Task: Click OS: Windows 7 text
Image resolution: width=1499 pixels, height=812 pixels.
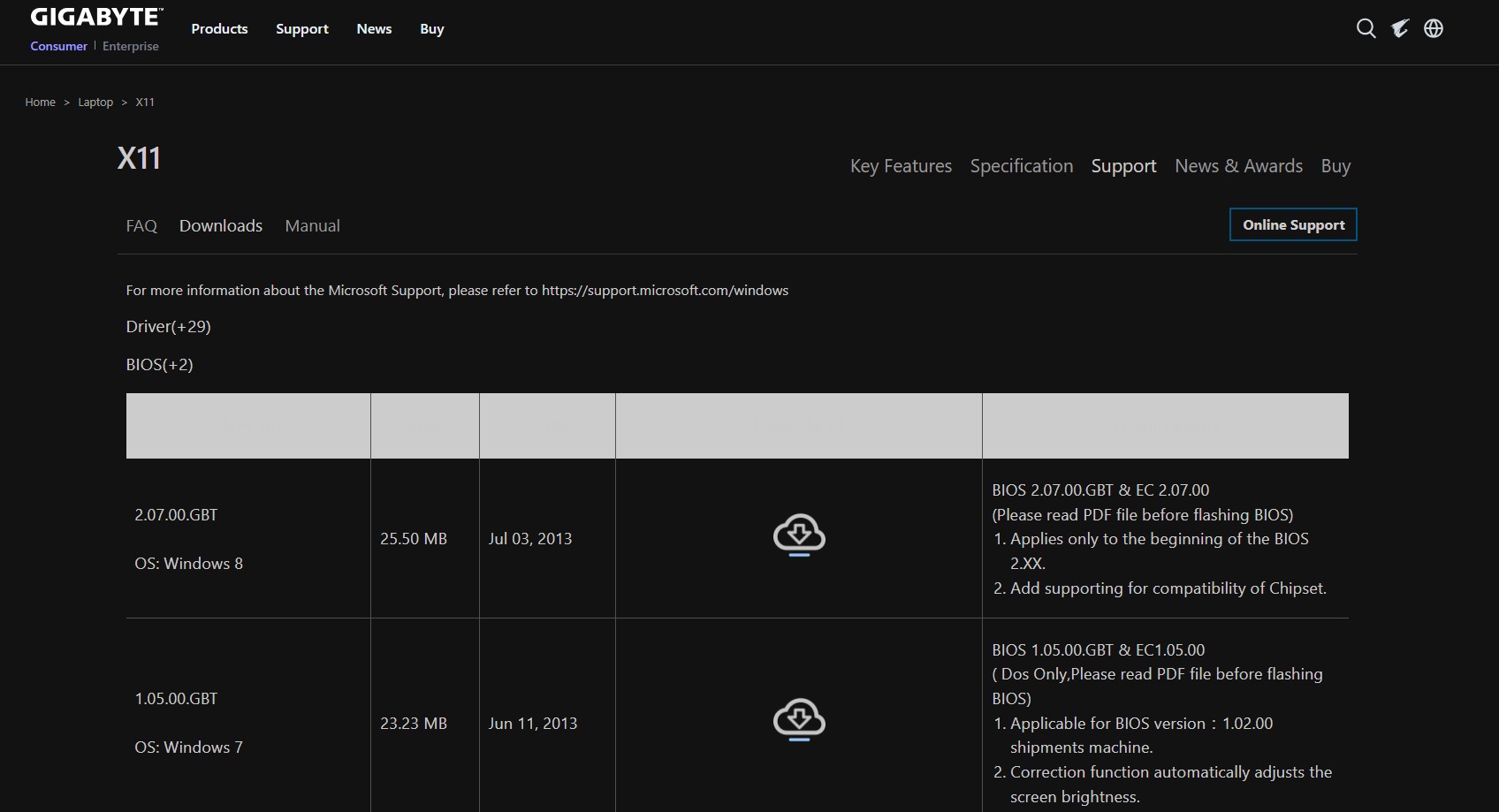Action: pos(188,747)
